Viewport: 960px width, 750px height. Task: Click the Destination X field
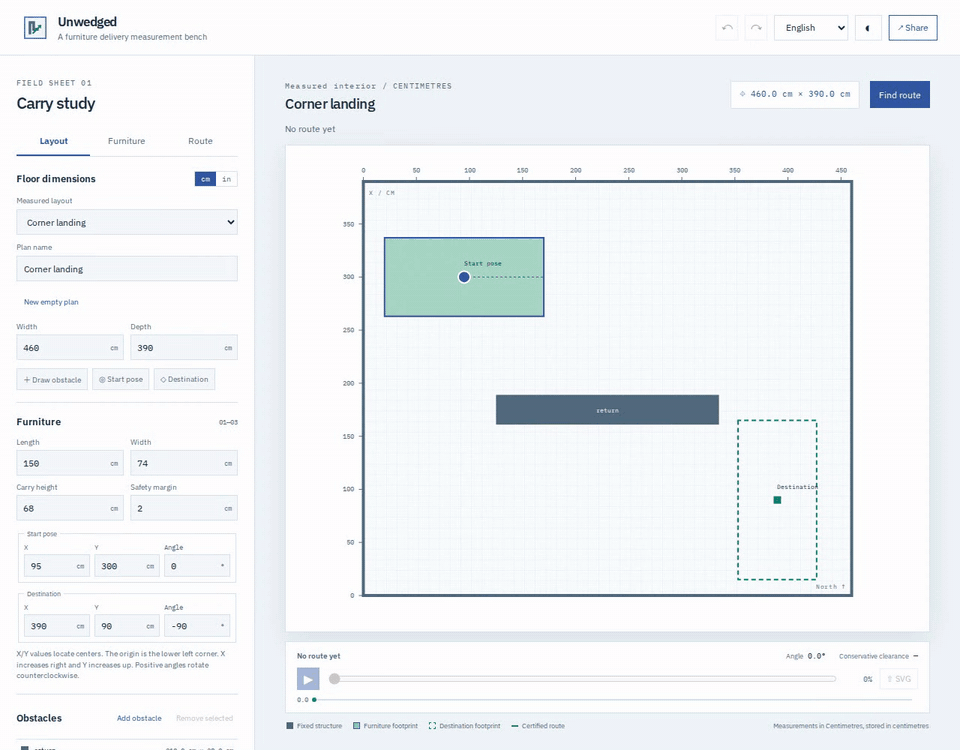pos(57,626)
